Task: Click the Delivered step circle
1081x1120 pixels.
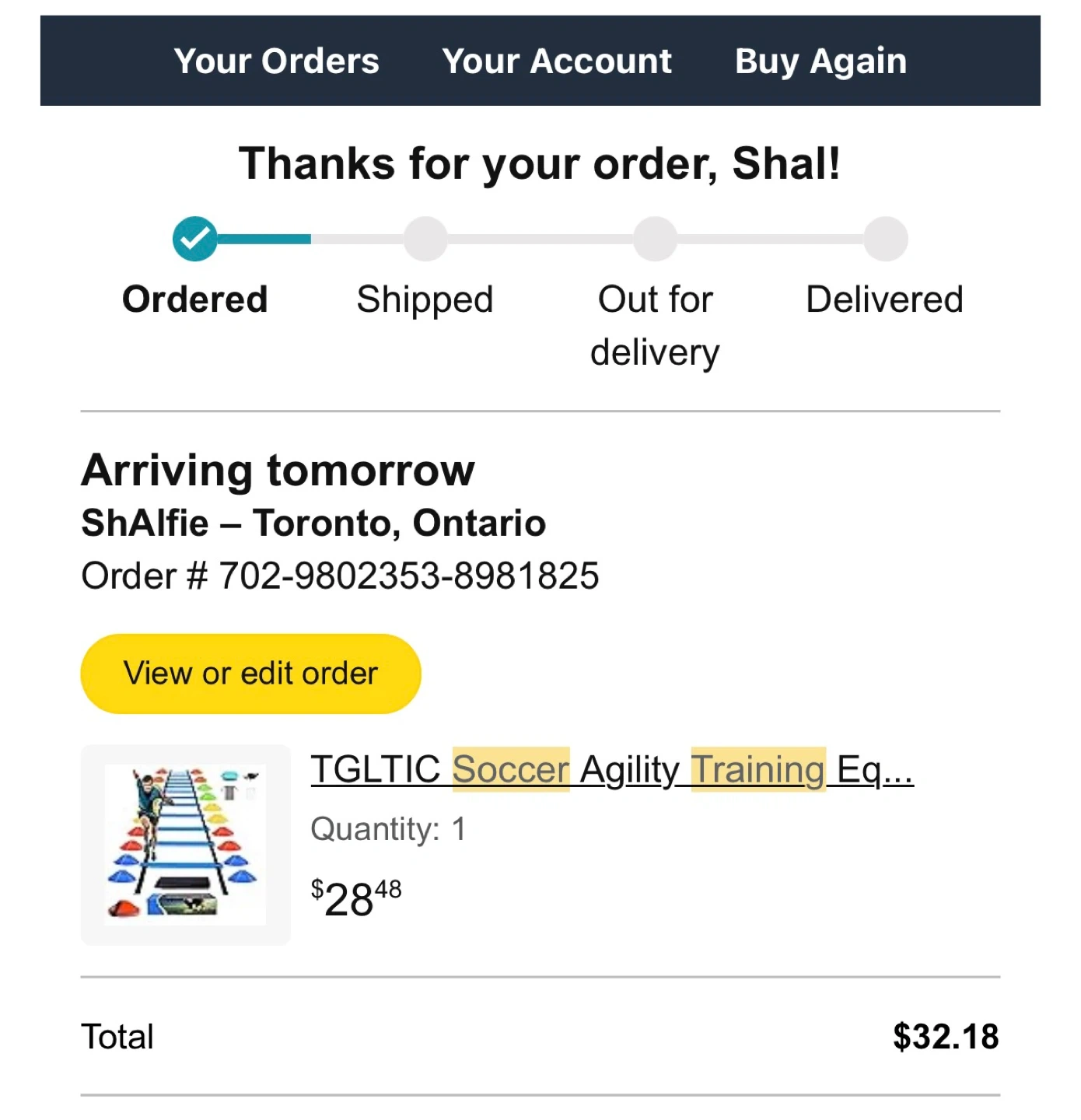Action: [885, 239]
